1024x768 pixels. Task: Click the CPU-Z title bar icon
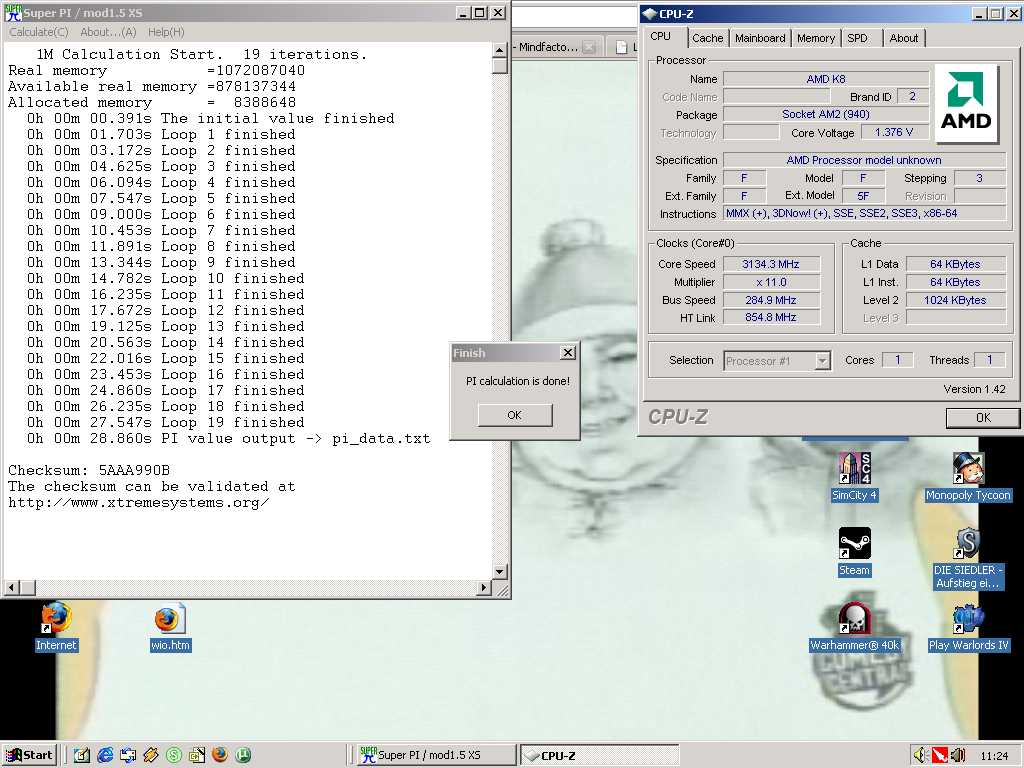tap(649, 13)
